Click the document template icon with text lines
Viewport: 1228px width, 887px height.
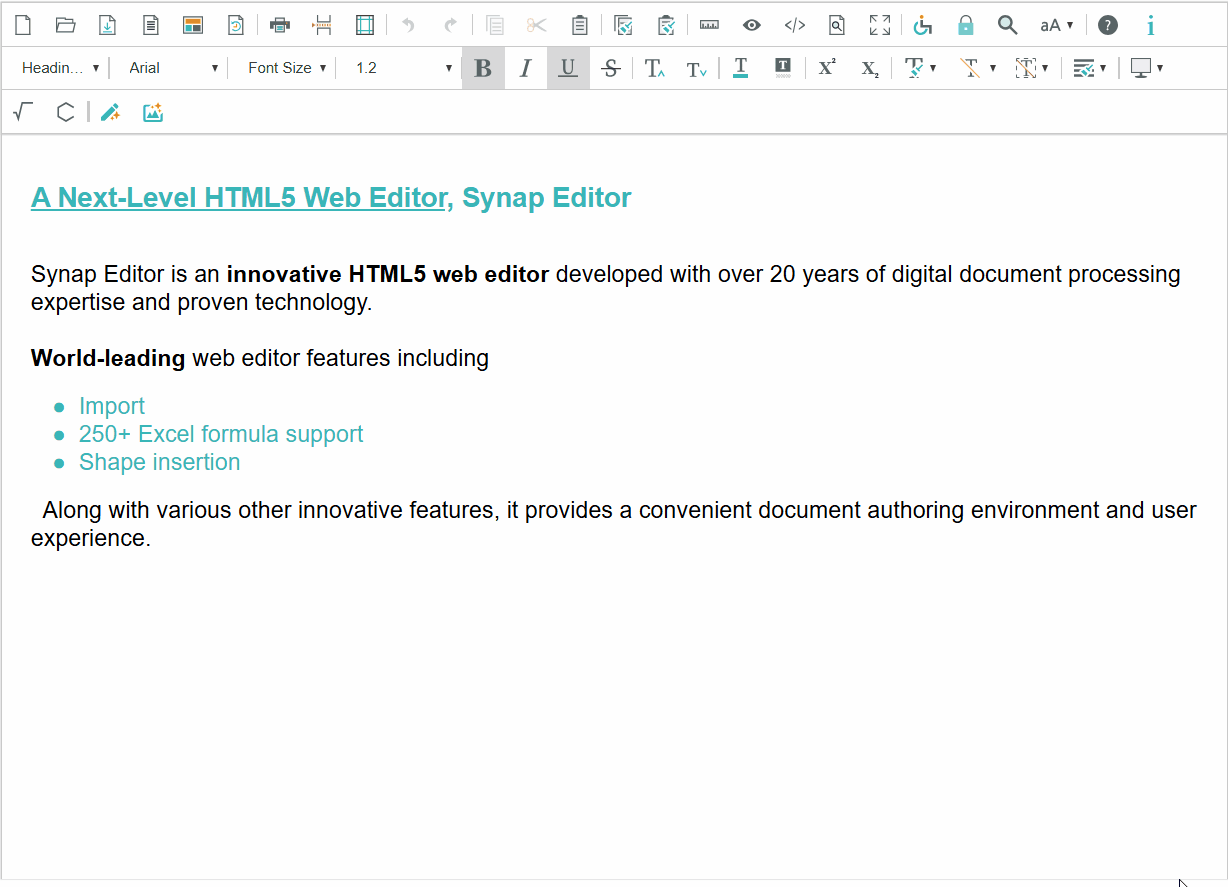click(151, 25)
